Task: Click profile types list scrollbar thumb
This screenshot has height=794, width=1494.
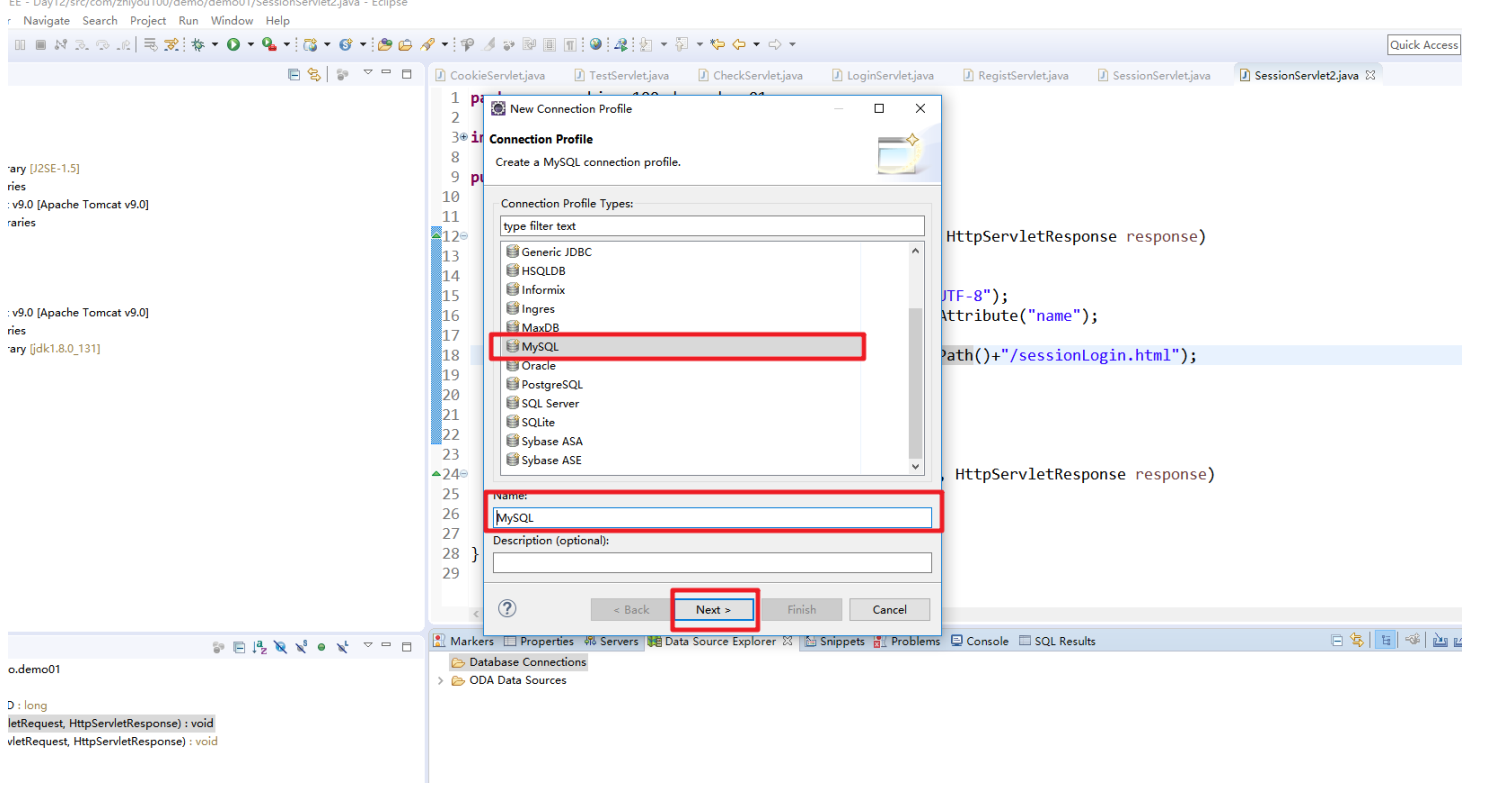Action: pos(916,382)
